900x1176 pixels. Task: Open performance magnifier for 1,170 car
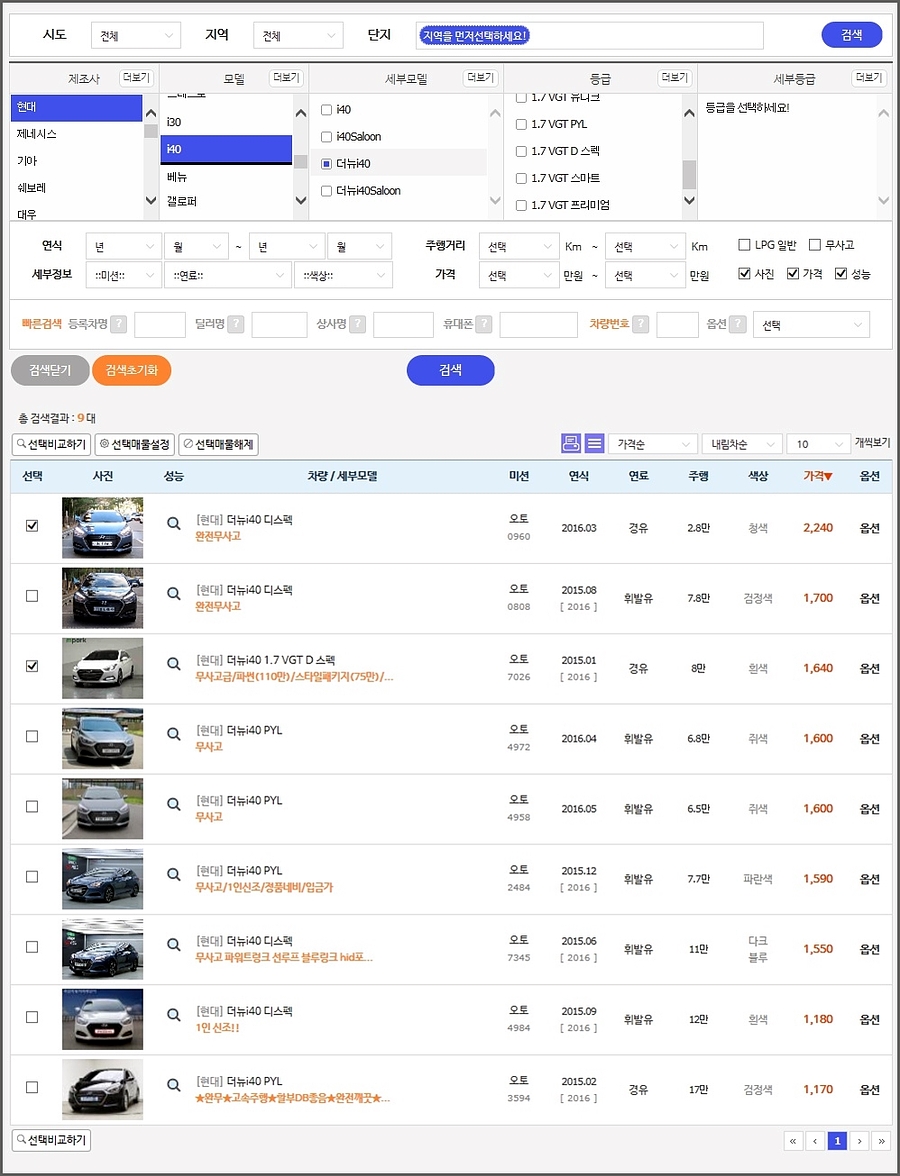[173, 1084]
